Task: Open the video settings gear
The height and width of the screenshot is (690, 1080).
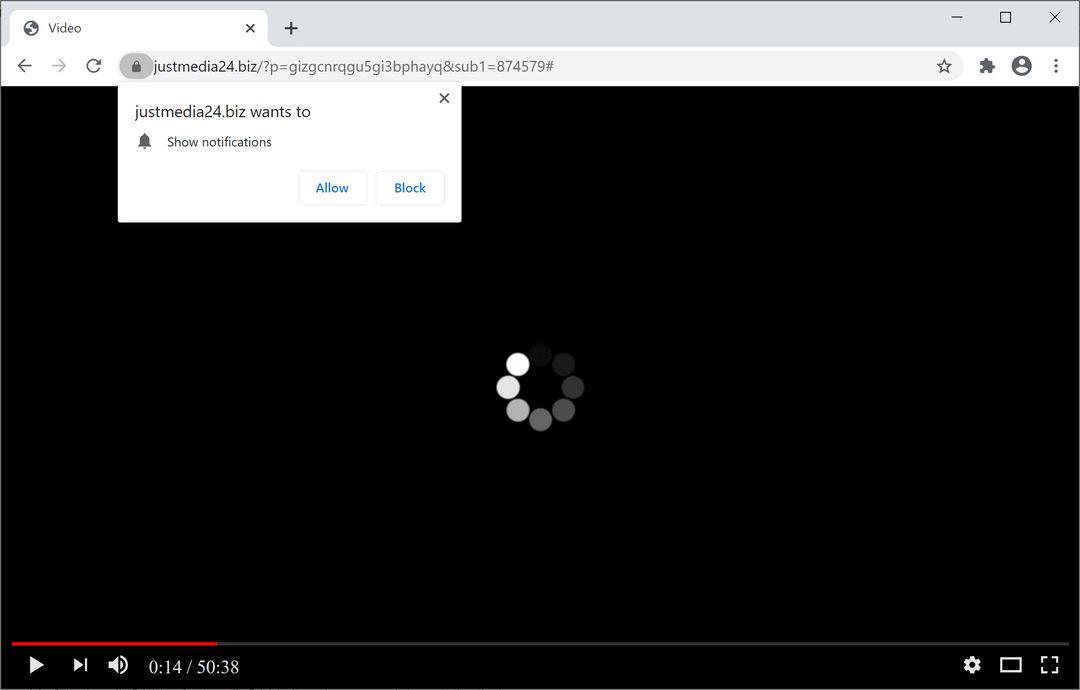Action: [972, 665]
